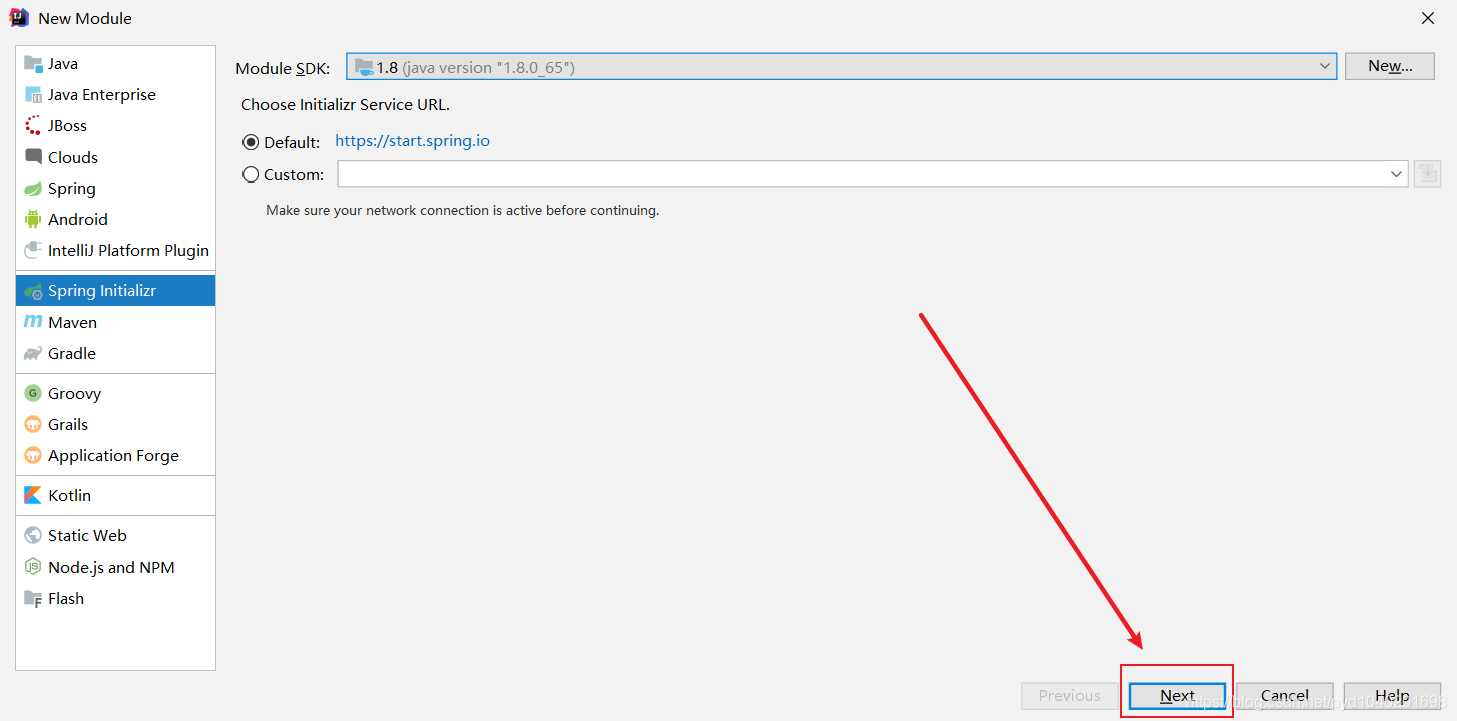Open the Module SDK dropdown
Screen dimensions: 1457x721
coord(841,66)
